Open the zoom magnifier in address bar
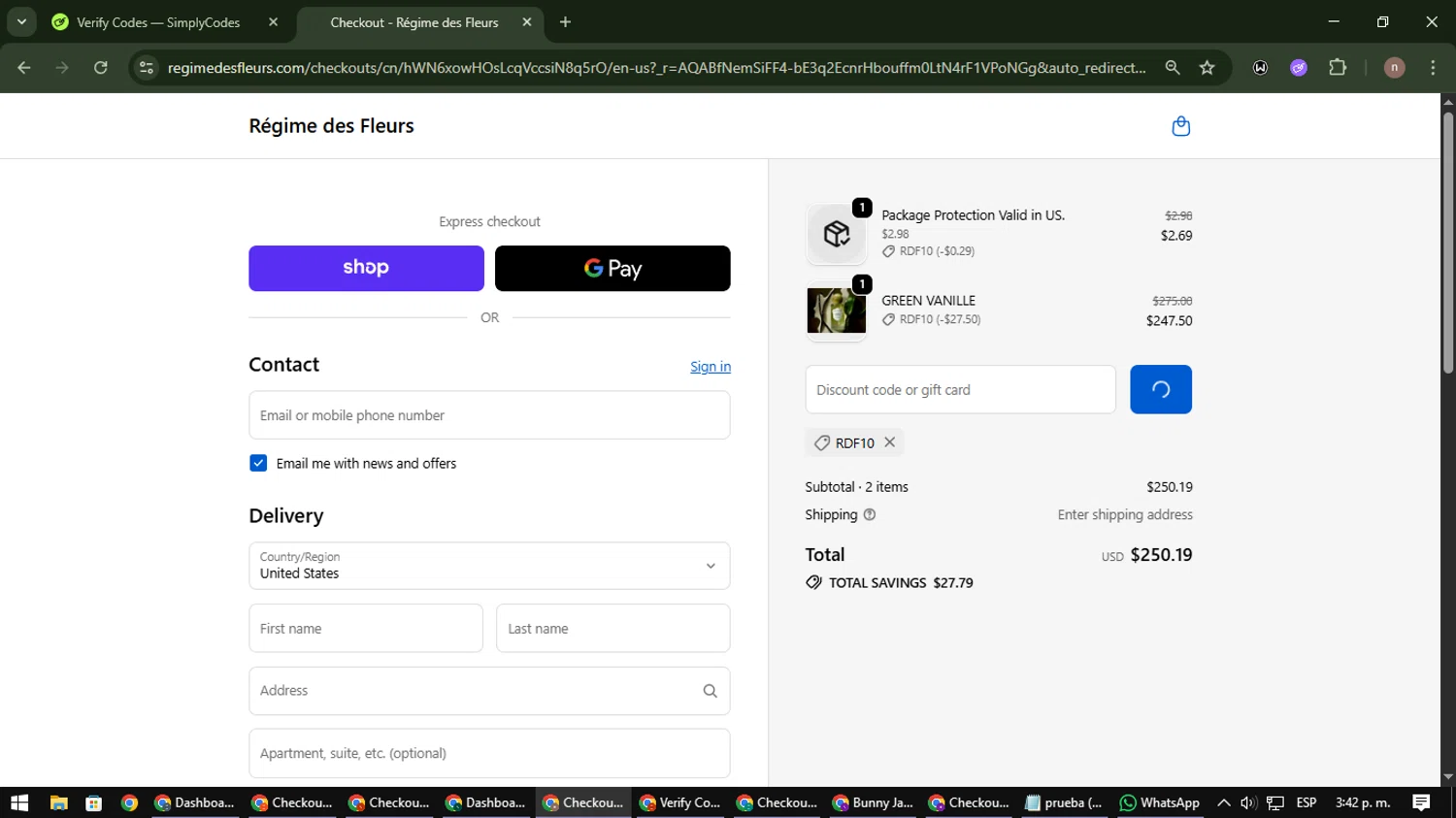 pos(1173,68)
